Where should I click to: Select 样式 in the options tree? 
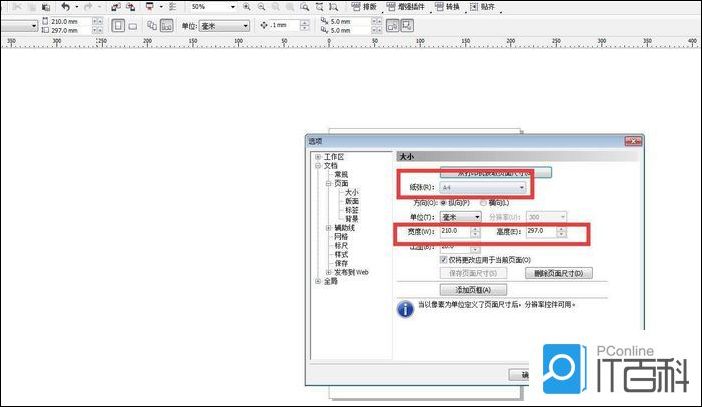pyautogui.click(x=341, y=254)
